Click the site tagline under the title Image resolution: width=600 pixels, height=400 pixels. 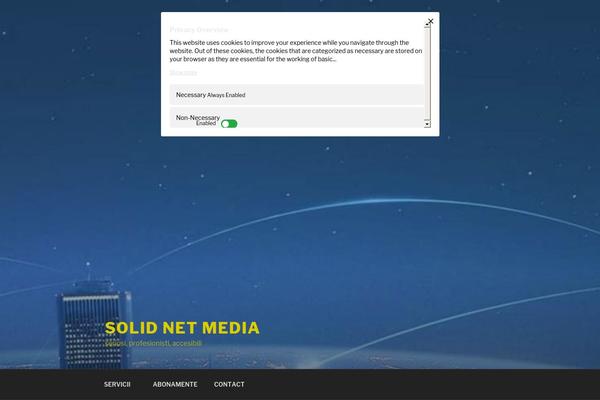(153, 343)
